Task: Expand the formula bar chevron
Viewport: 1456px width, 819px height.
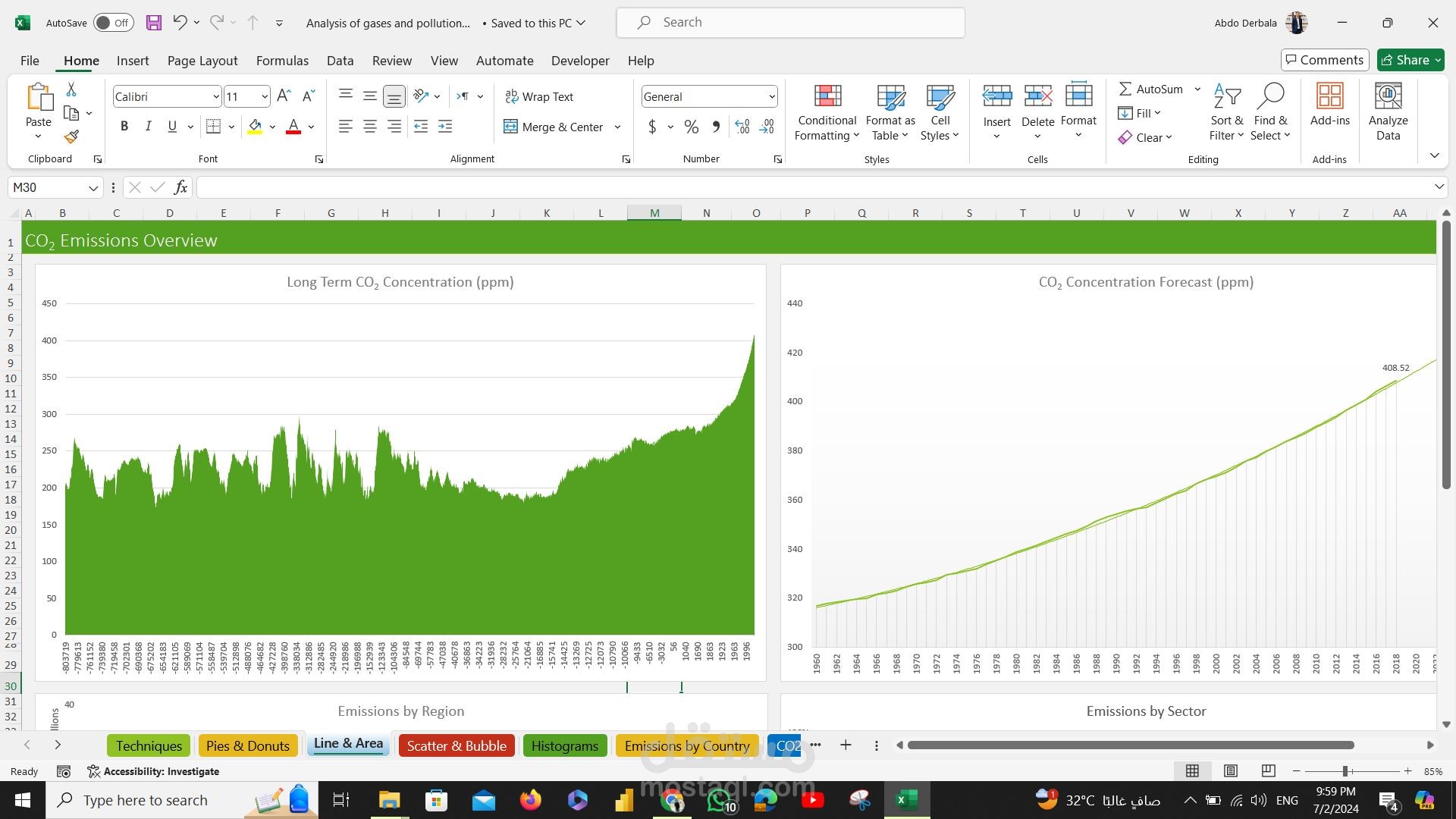Action: (1439, 187)
